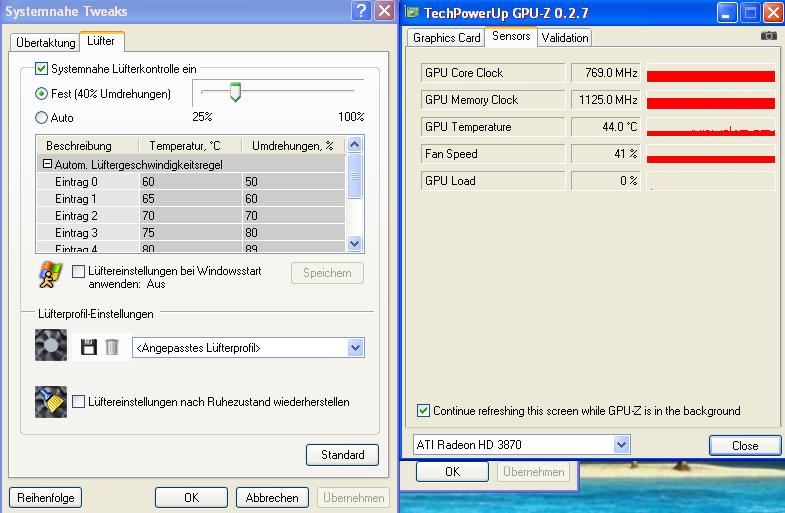Viewport: 785px width, 513px height.
Task: Select the Eintrag 0 row
Action: click(191, 181)
